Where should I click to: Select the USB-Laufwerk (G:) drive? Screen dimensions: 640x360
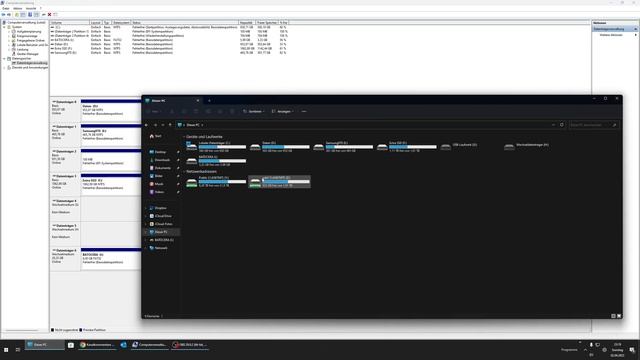(460, 146)
